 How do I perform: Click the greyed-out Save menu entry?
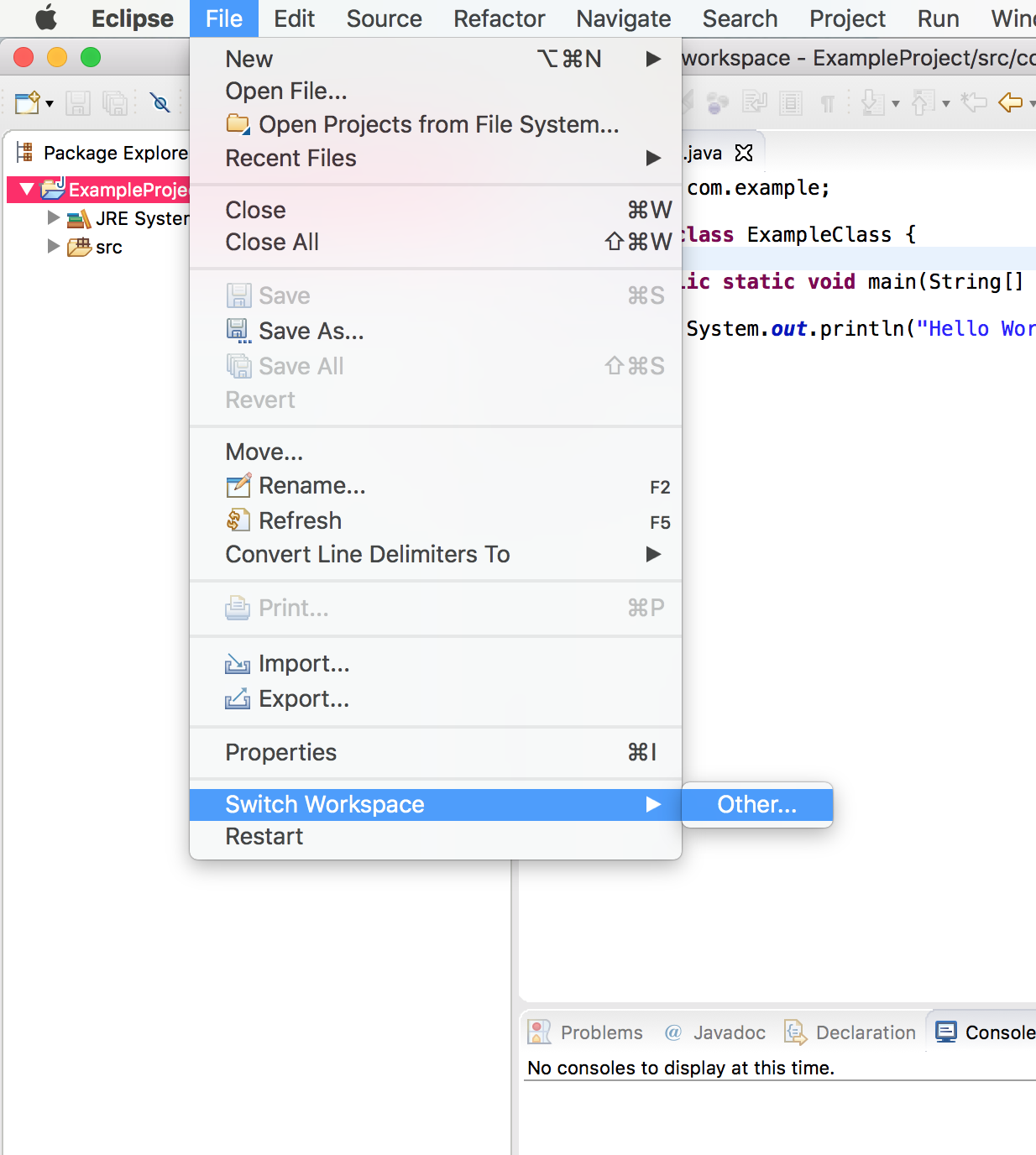(436, 295)
